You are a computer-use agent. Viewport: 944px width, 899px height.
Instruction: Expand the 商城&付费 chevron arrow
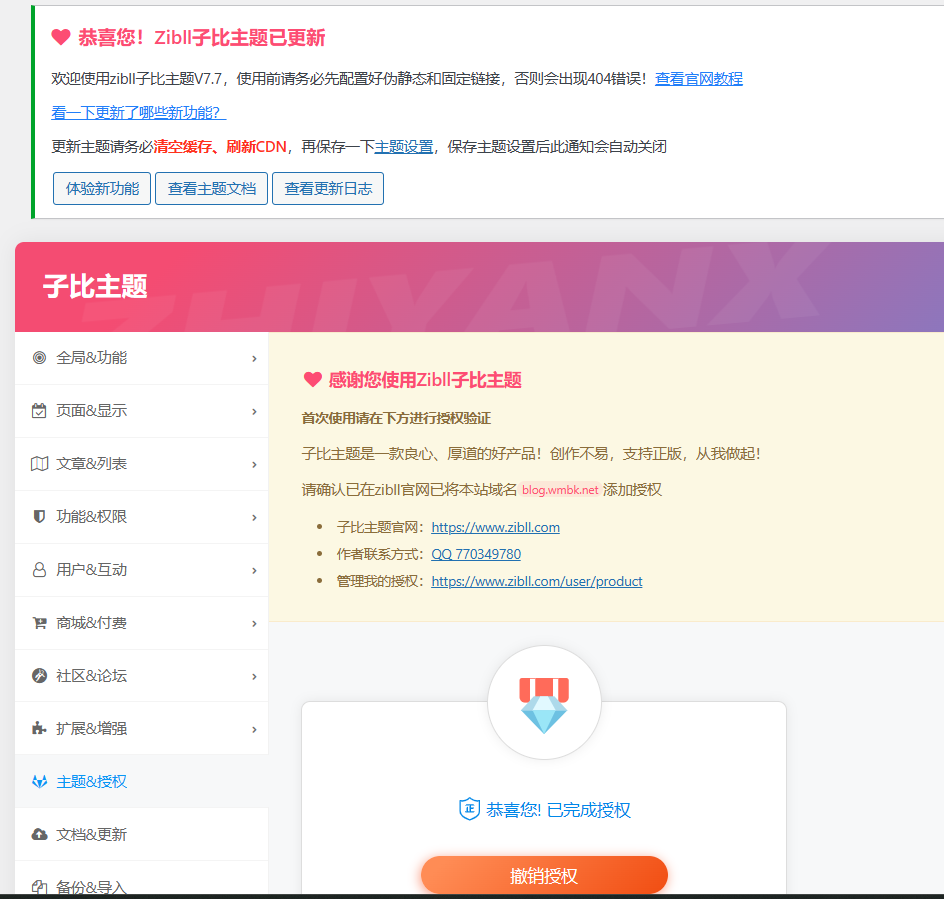coord(254,623)
